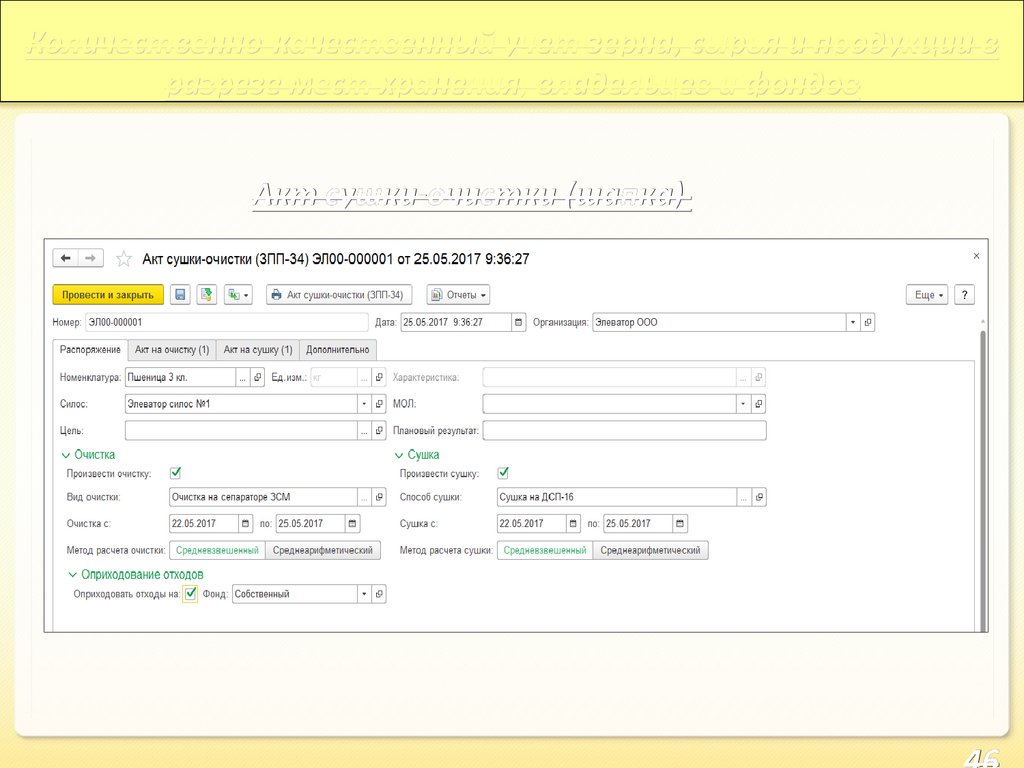
Task: Print Акт сушки-очистки (ЗПП-34)
Action: [339, 295]
